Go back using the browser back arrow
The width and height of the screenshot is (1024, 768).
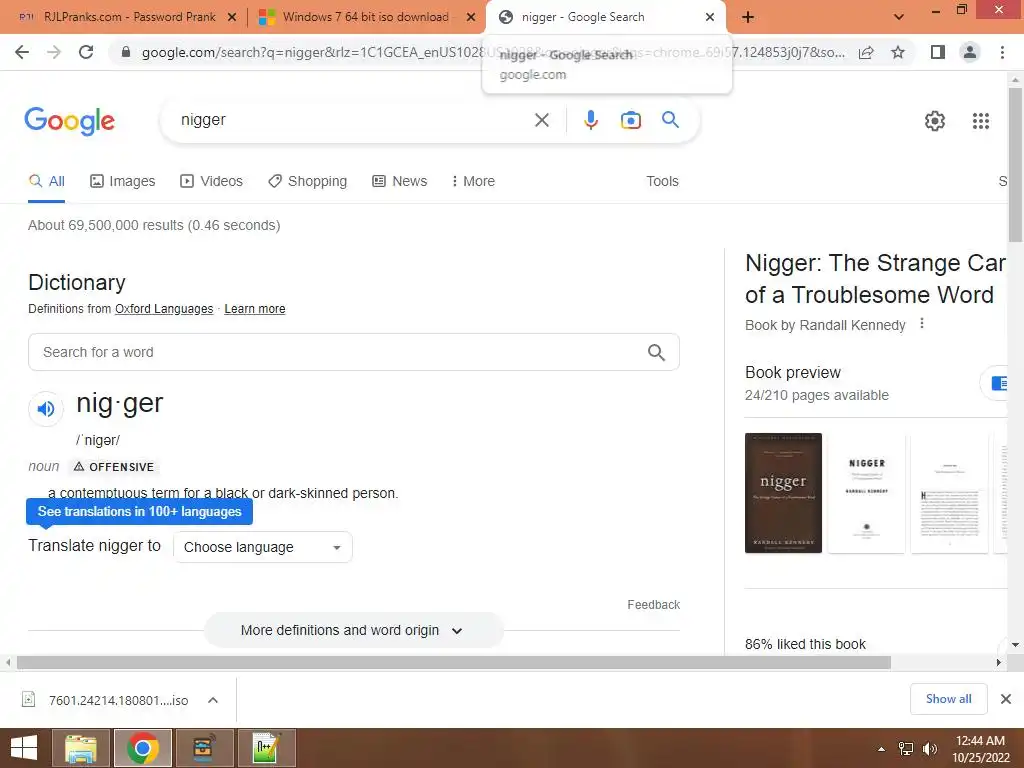(22, 52)
